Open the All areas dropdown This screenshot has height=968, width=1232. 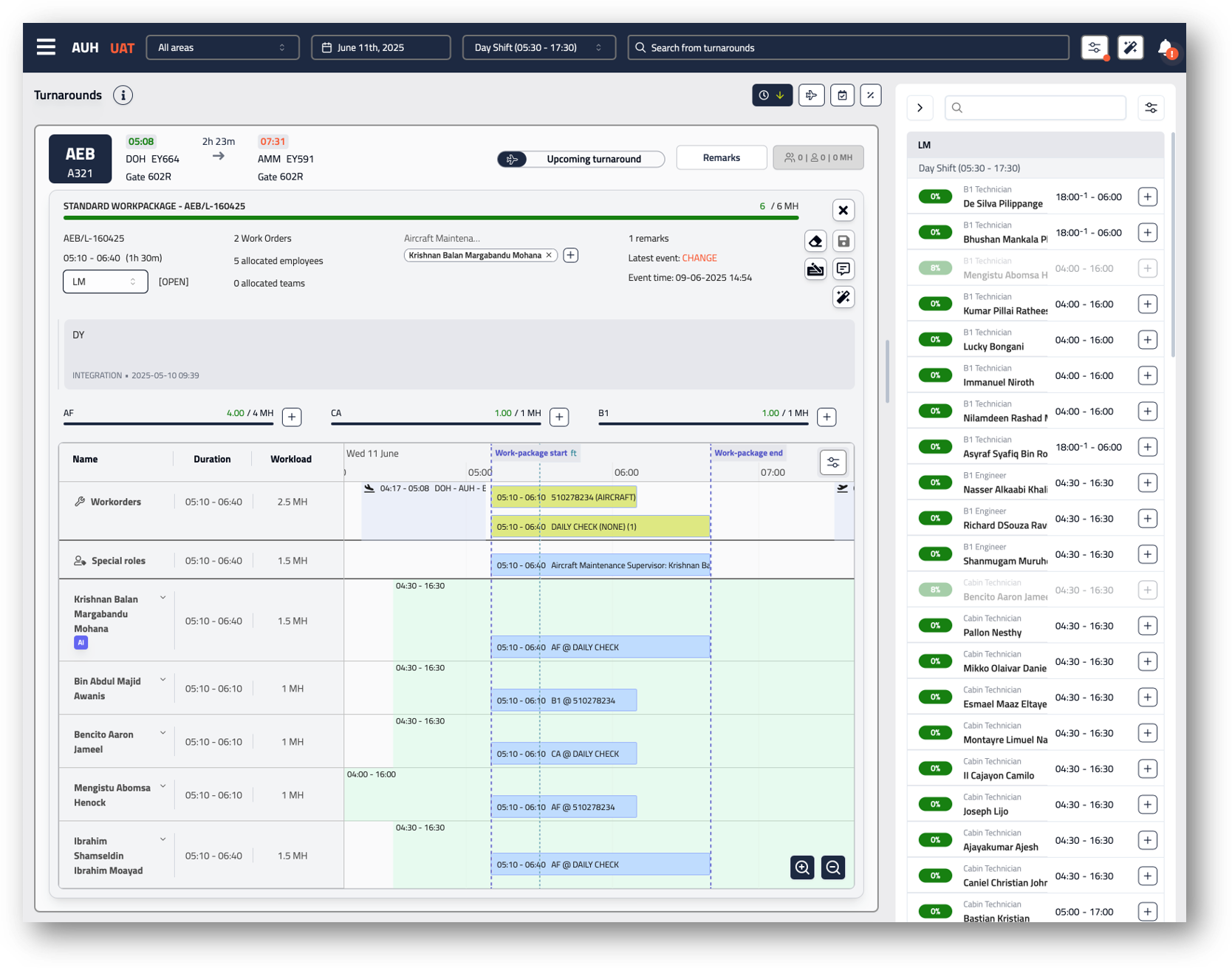222,47
